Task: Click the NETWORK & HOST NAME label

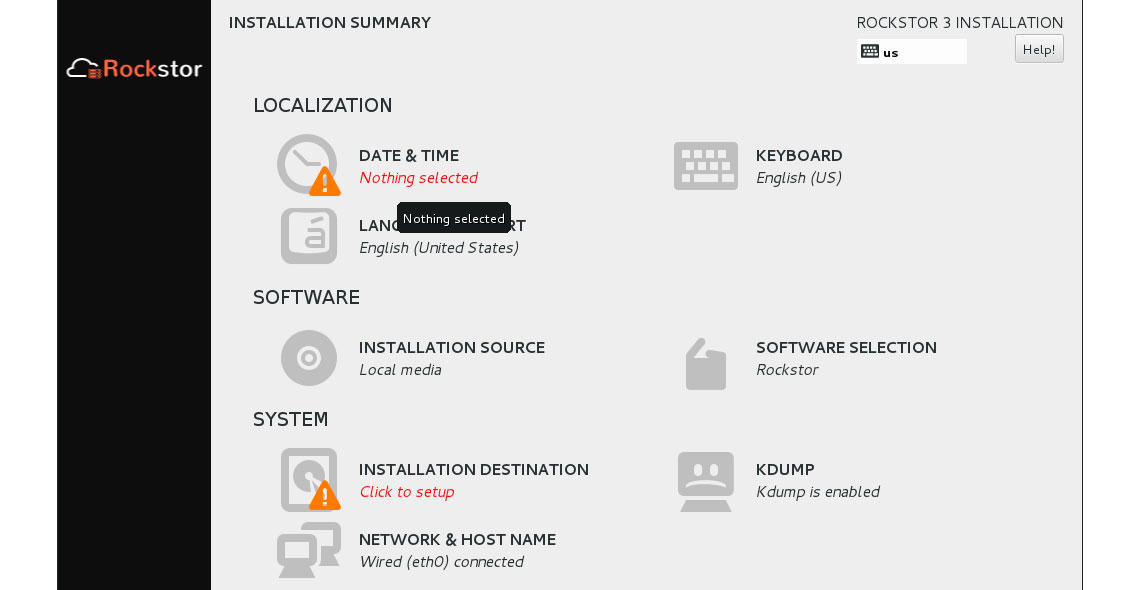Action: [x=457, y=540]
